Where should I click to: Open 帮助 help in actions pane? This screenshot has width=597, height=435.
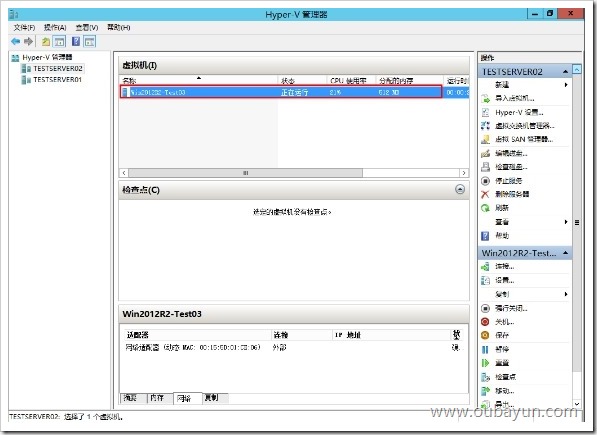tap(501, 236)
